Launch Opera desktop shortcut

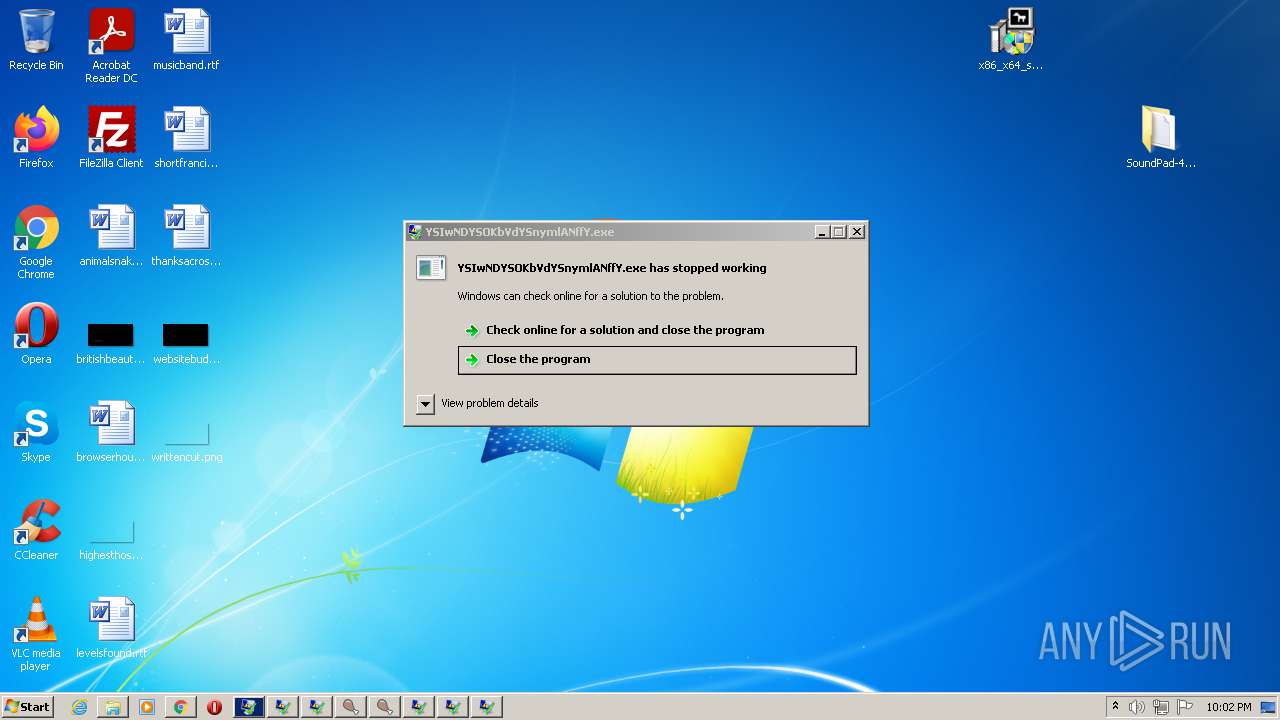click(36, 334)
